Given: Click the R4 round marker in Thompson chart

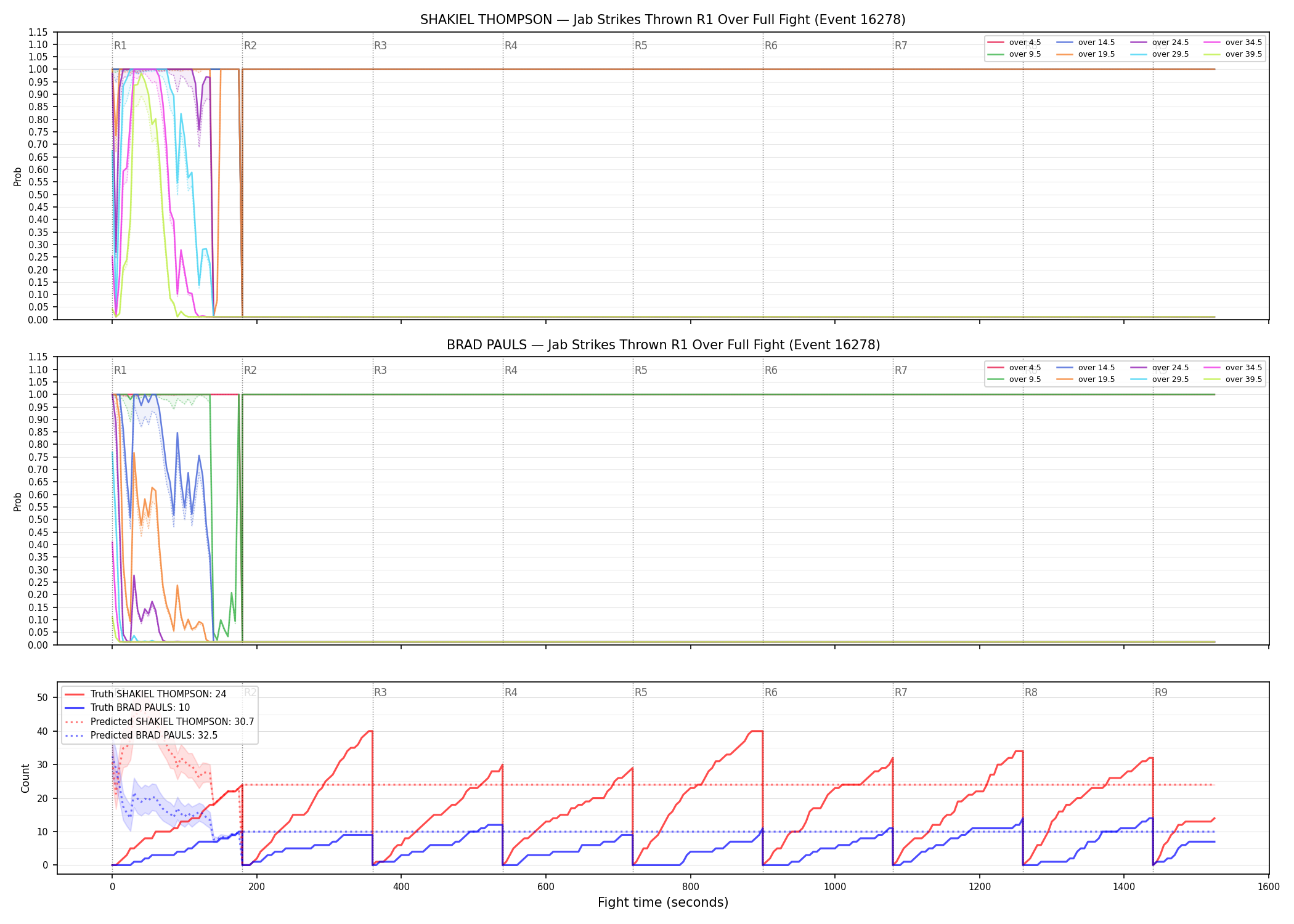Looking at the screenshot, I should tap(511, 46).
